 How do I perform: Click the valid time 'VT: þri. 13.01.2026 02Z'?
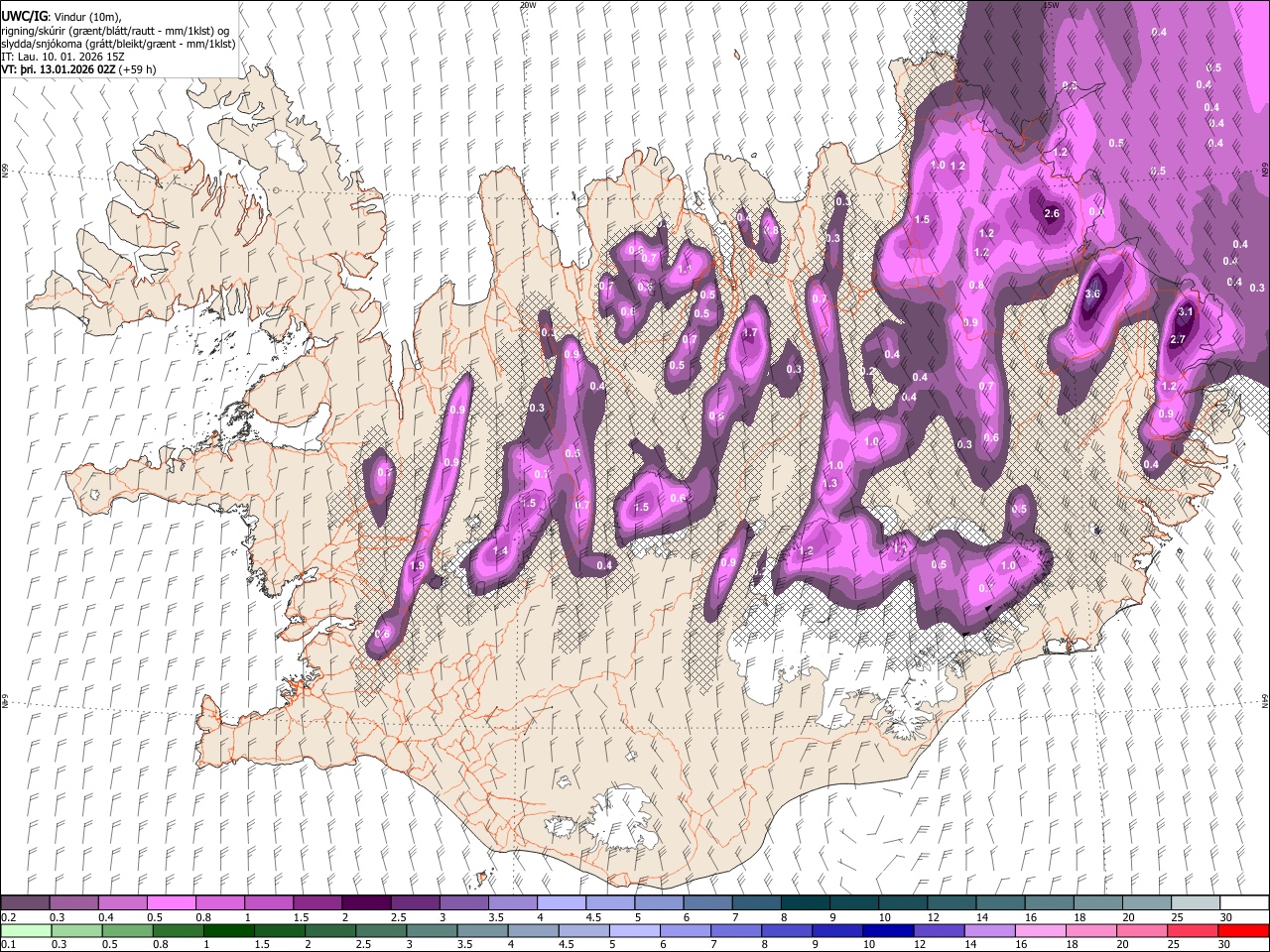point(59,70)
